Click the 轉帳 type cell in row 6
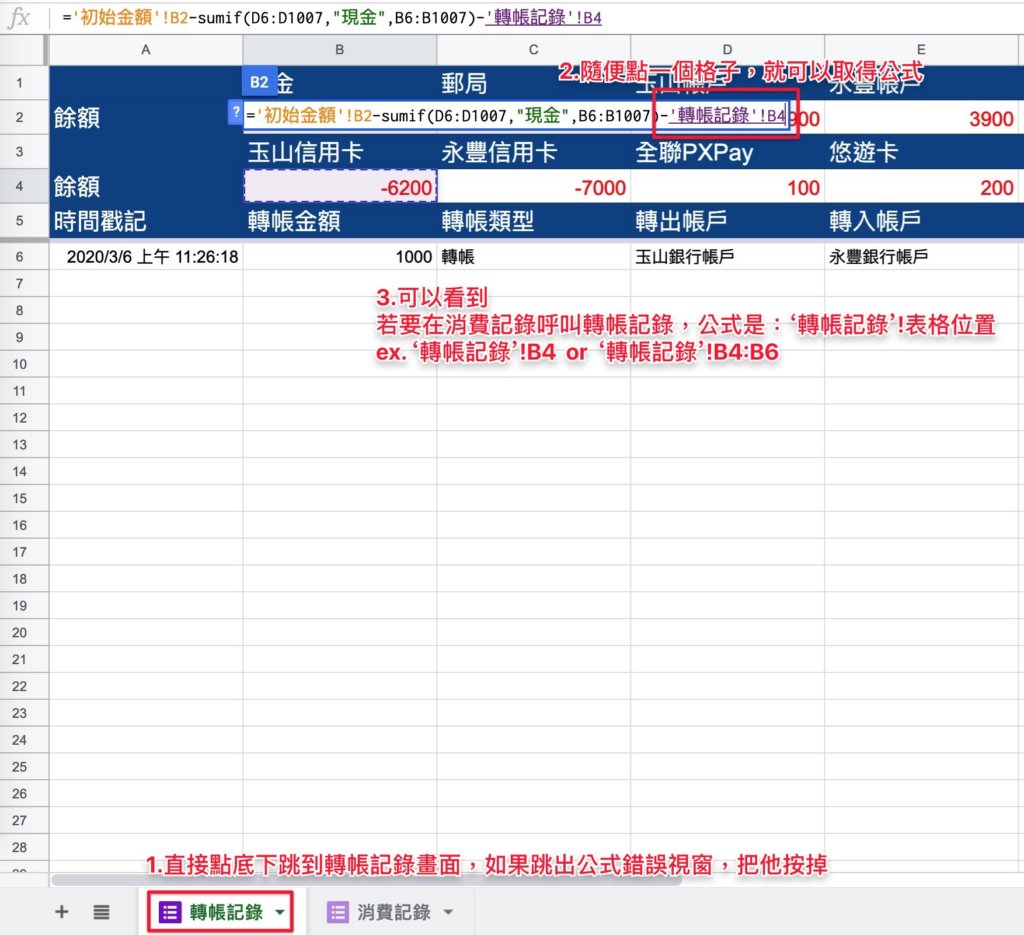 tap(534, 257)
